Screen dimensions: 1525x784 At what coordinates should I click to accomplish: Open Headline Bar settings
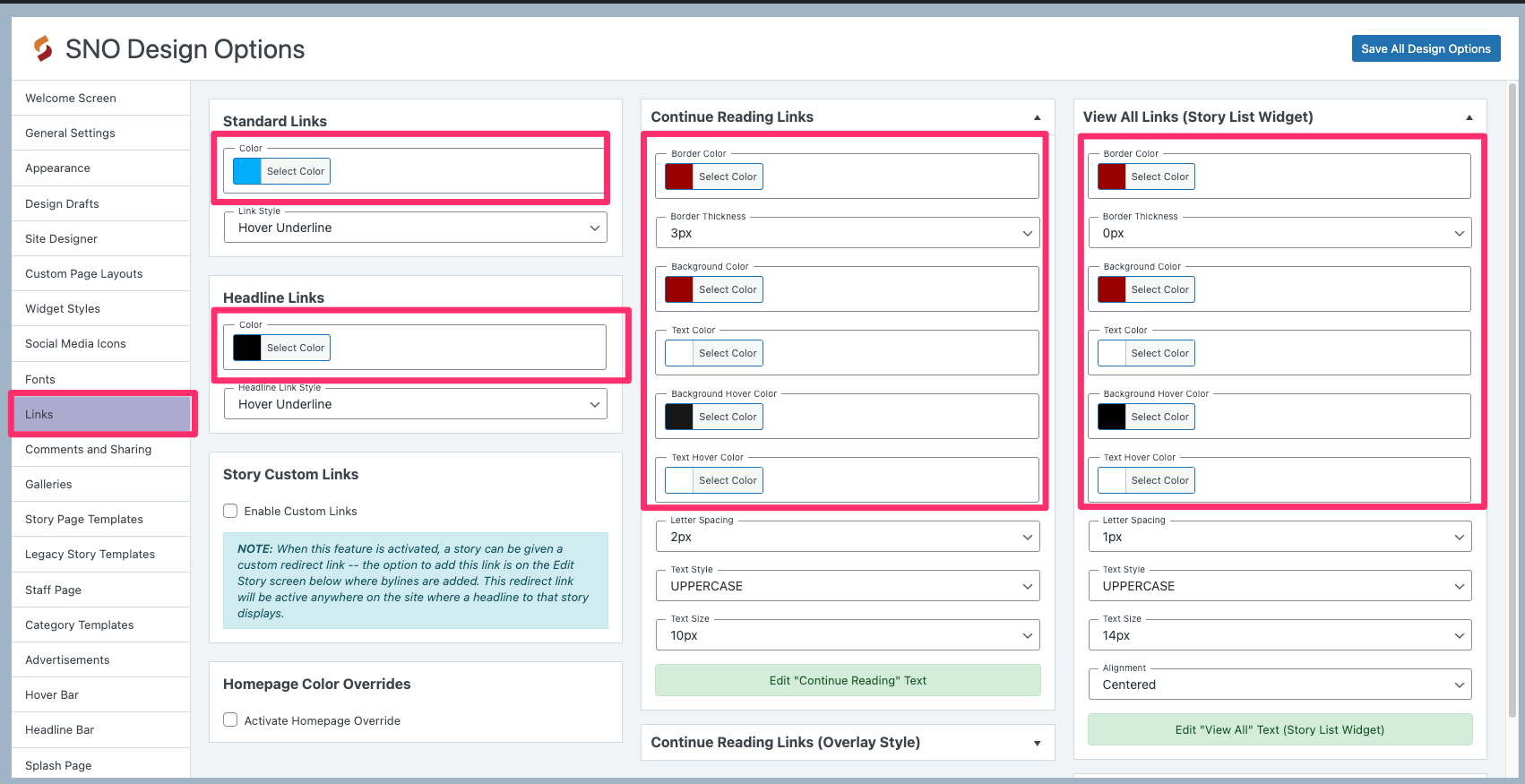[101, 729]
